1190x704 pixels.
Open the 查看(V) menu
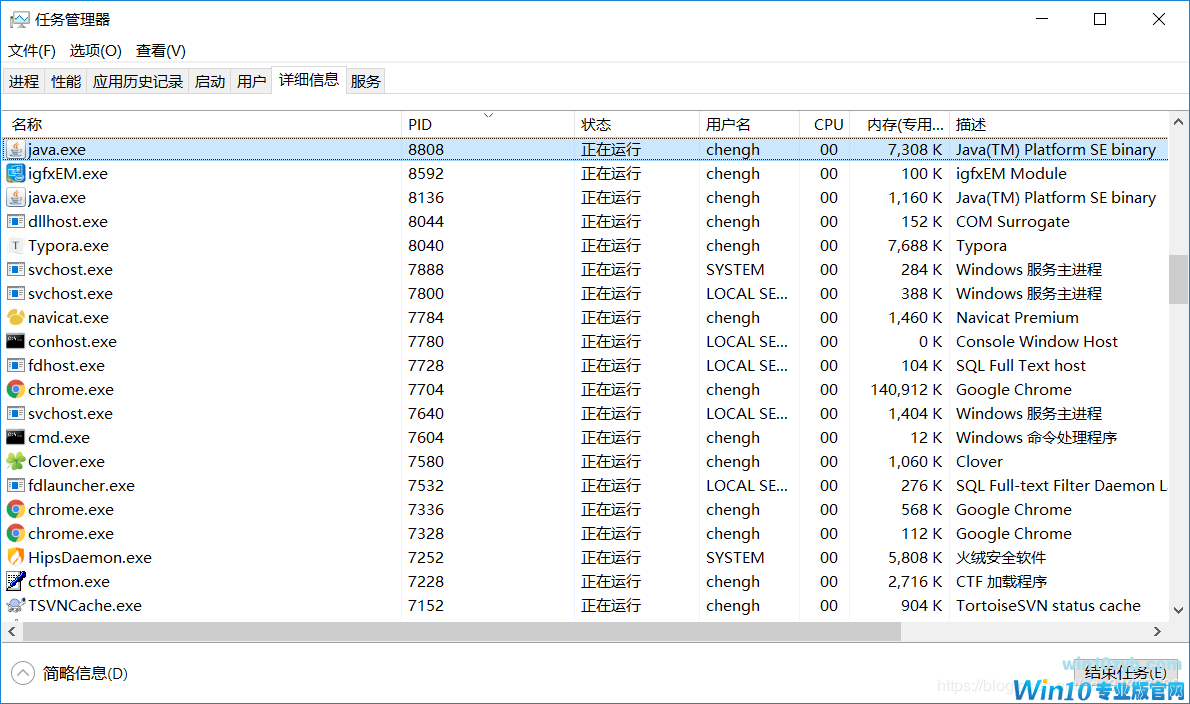pos(161,50)
